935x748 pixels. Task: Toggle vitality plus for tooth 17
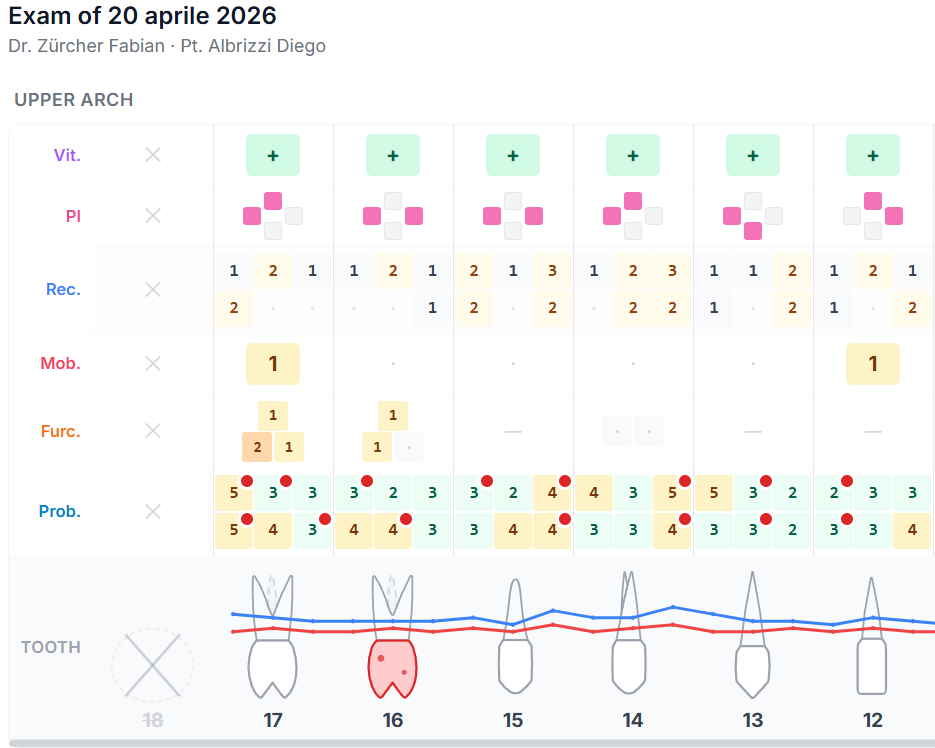[273, 155]
